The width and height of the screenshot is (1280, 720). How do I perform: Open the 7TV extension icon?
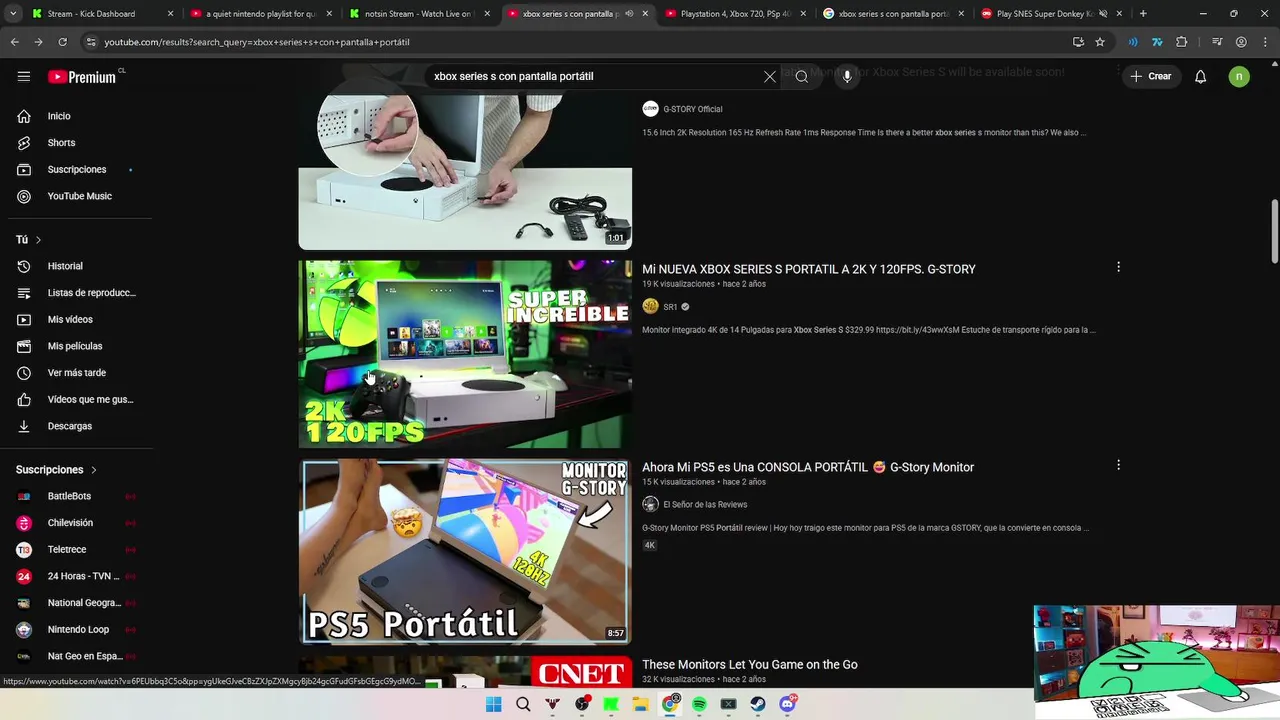pyautogui.click(x=1157, y=42)
